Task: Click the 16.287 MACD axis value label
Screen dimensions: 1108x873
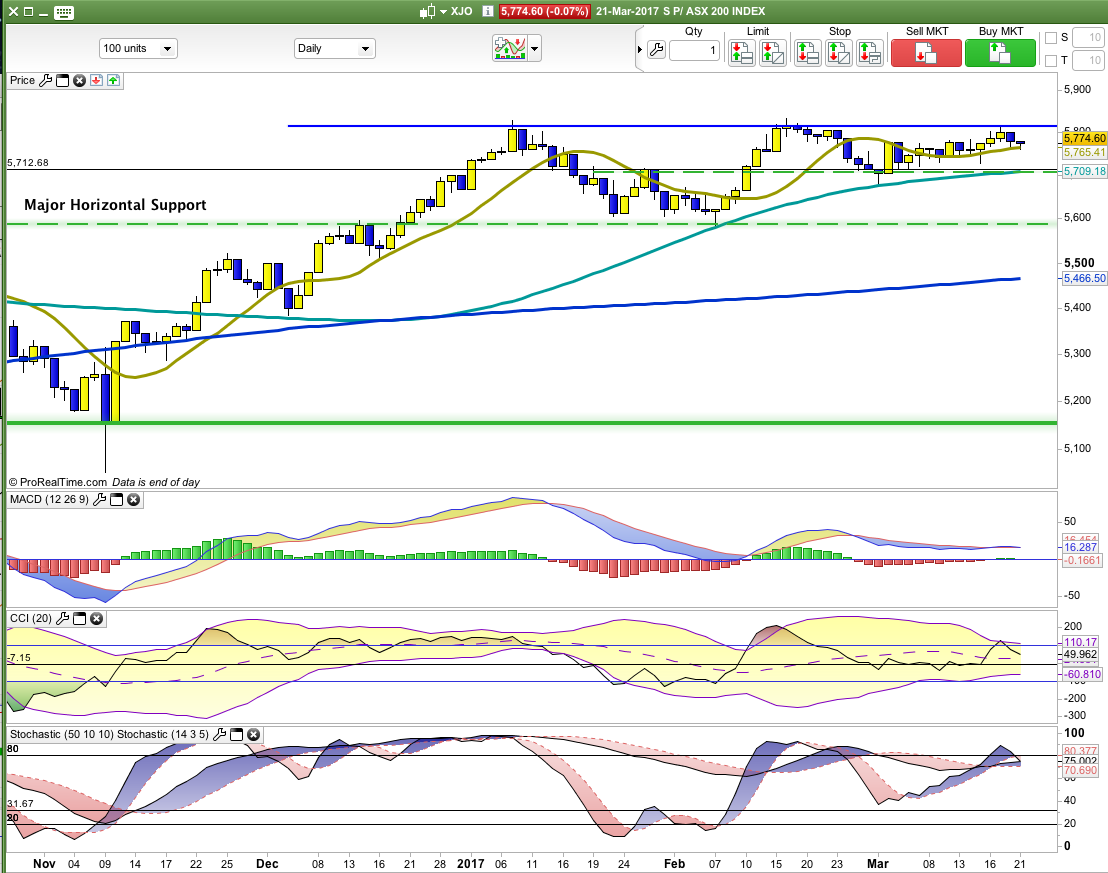Action: [x=1081, y=548]
